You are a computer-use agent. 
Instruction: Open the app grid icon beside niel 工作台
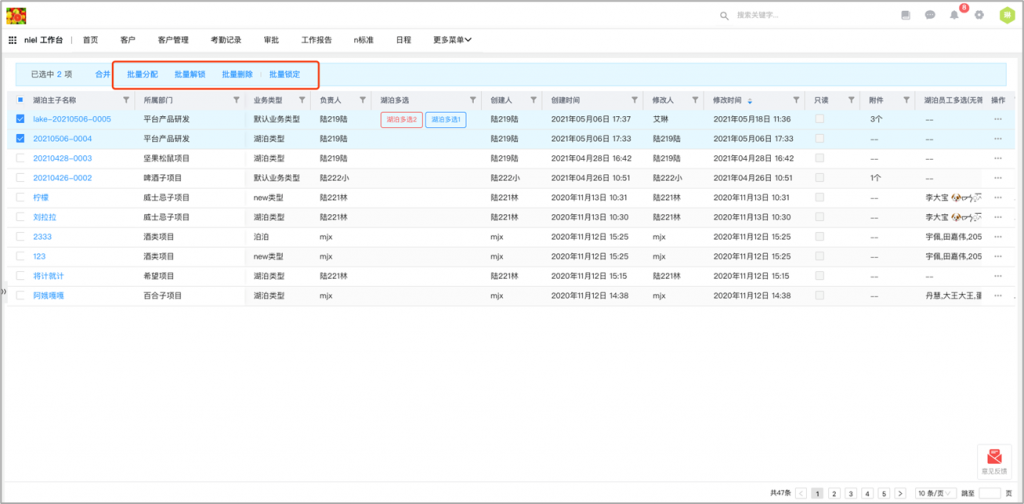click(x=13, y=40)
